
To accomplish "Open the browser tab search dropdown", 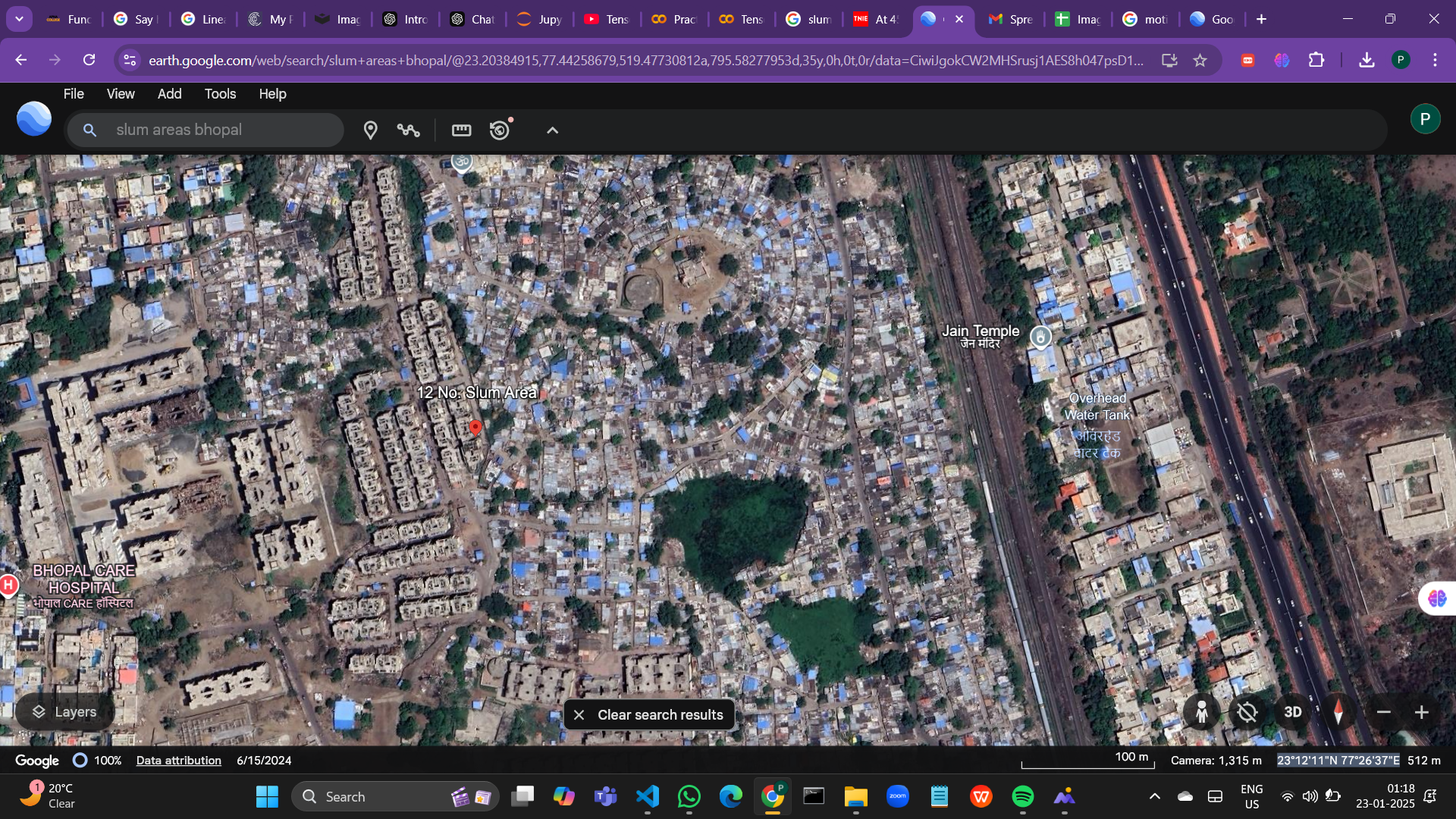I will [19, 19].
